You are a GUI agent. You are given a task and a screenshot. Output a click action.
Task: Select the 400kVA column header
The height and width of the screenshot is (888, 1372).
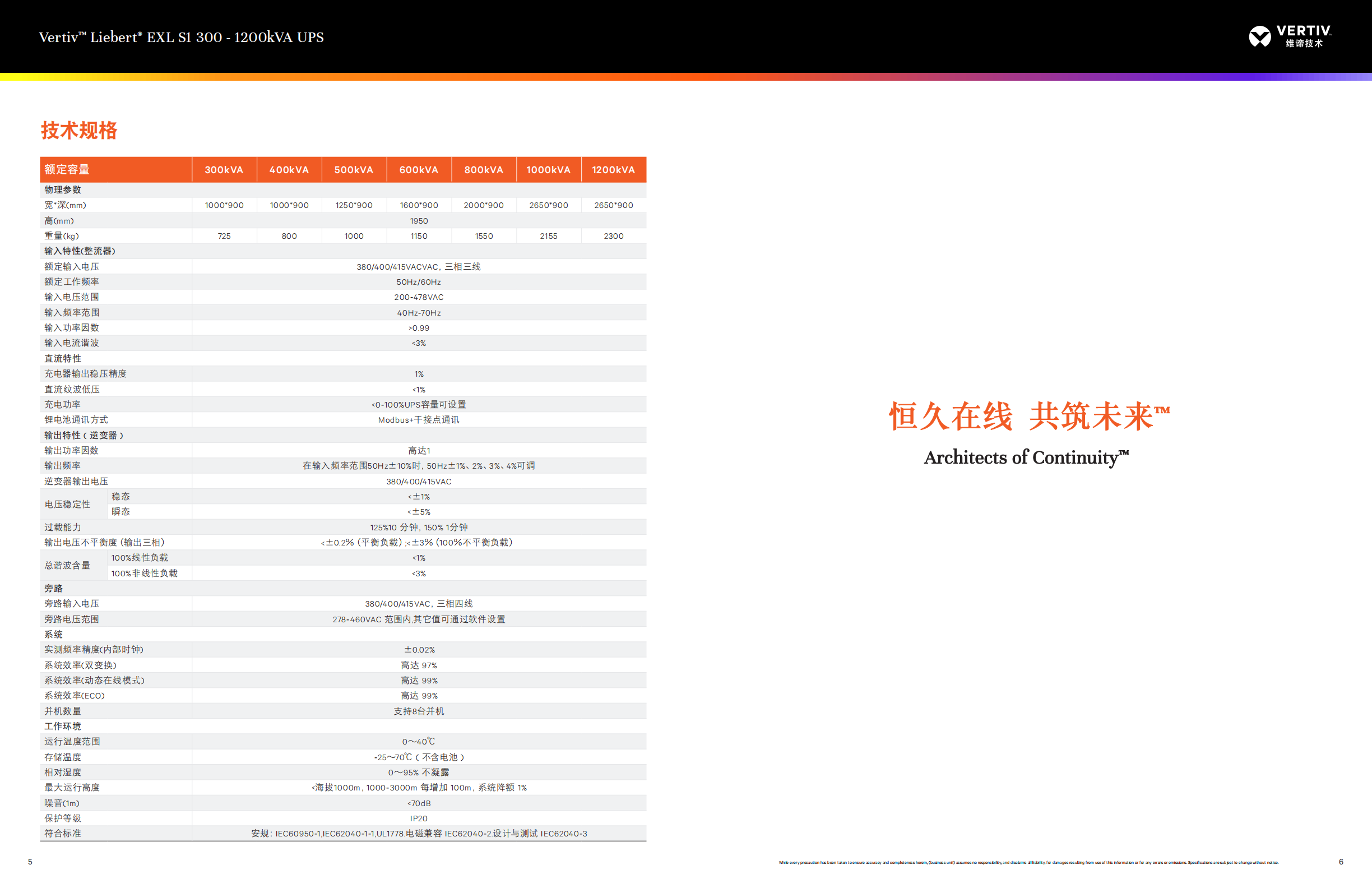point(289,169)
